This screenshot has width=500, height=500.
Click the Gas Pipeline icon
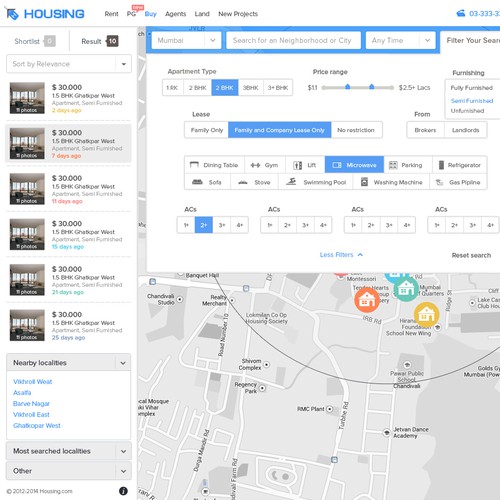point(440,182)
